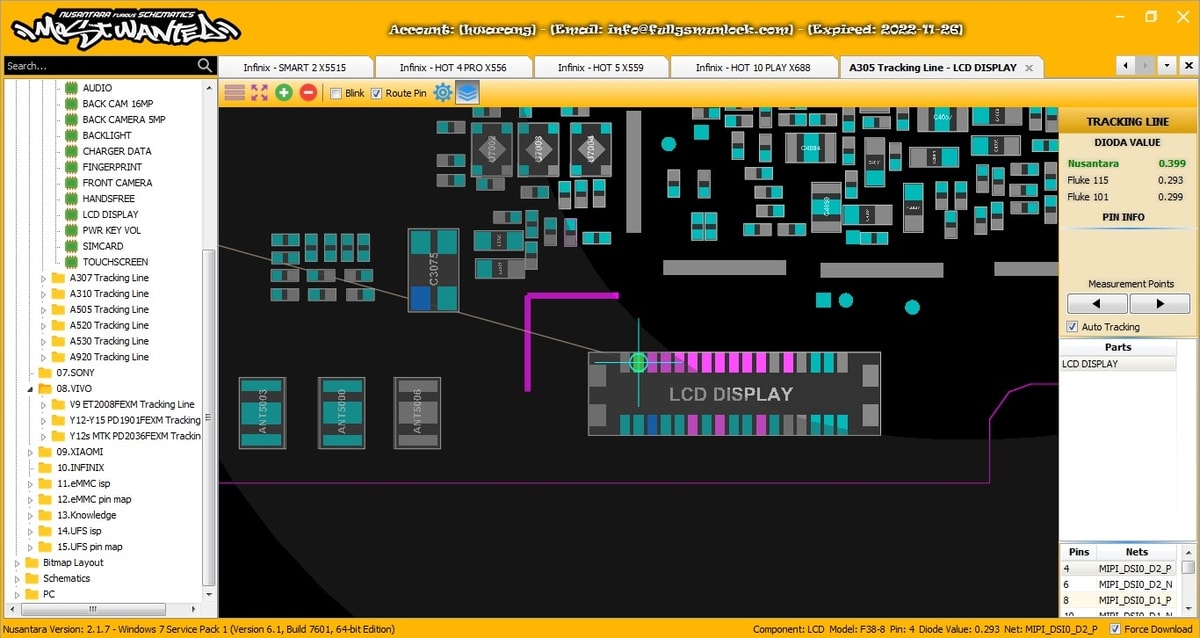Switch to Infinix - SMART 2 X5515 tab
Image resolution: width=1200 pixels, height=638 pixels.
point(295,67)
